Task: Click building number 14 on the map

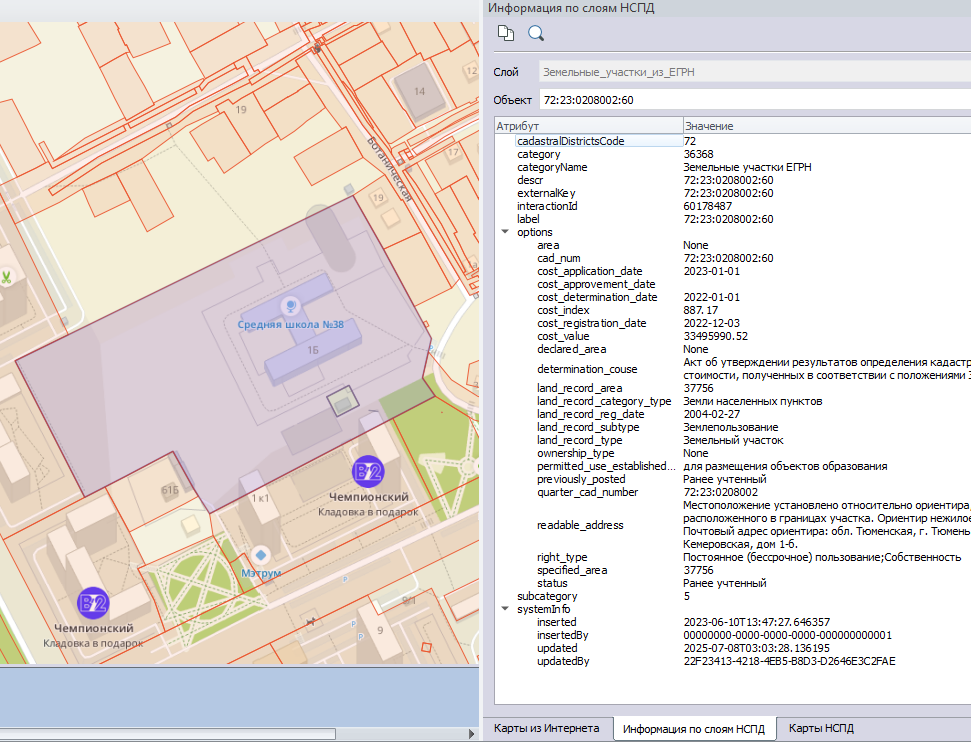Action: [x=419, y=91]
